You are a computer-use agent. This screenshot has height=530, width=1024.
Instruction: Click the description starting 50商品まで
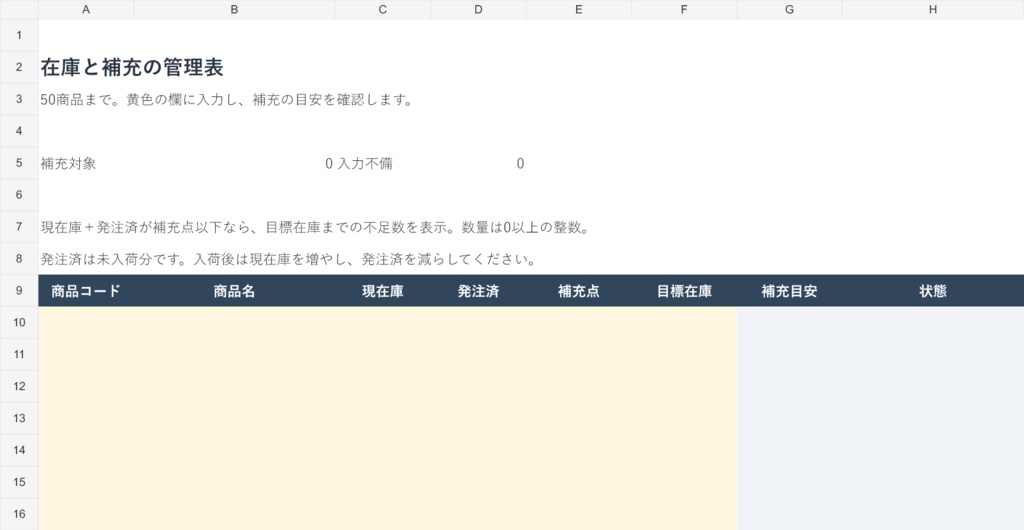click(x=227, y=100)
